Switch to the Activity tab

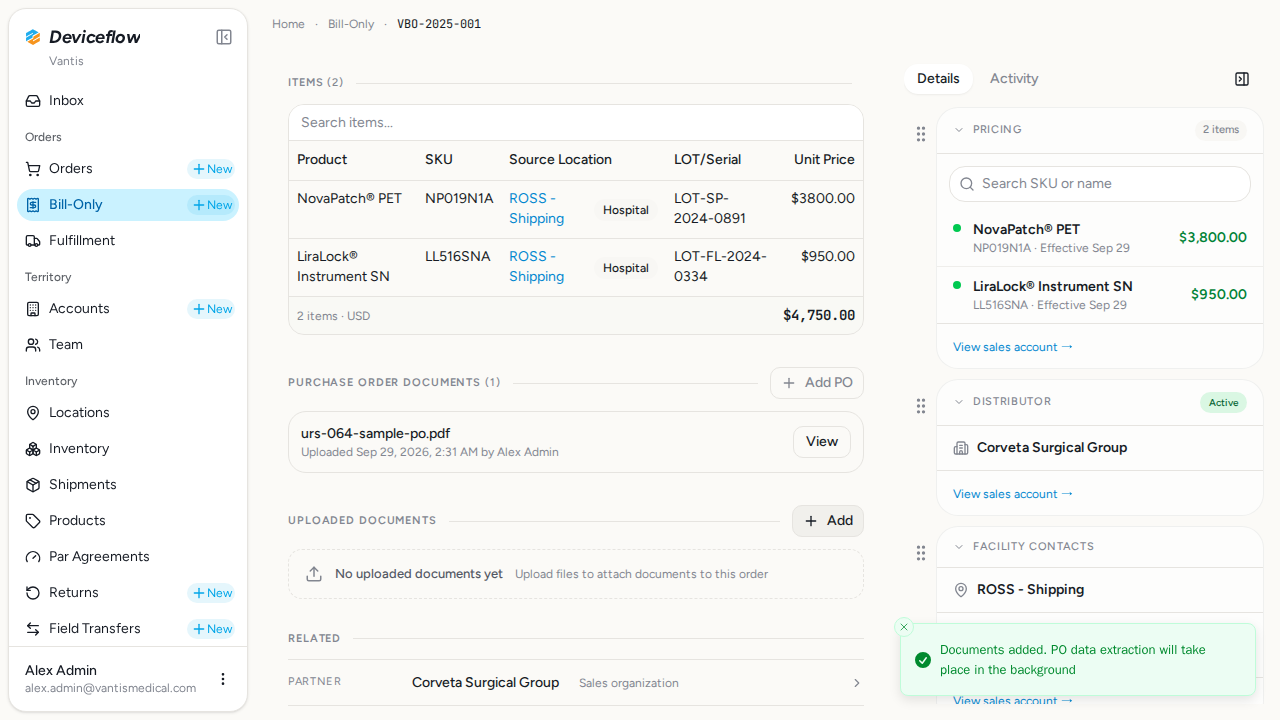[1014, 79]
